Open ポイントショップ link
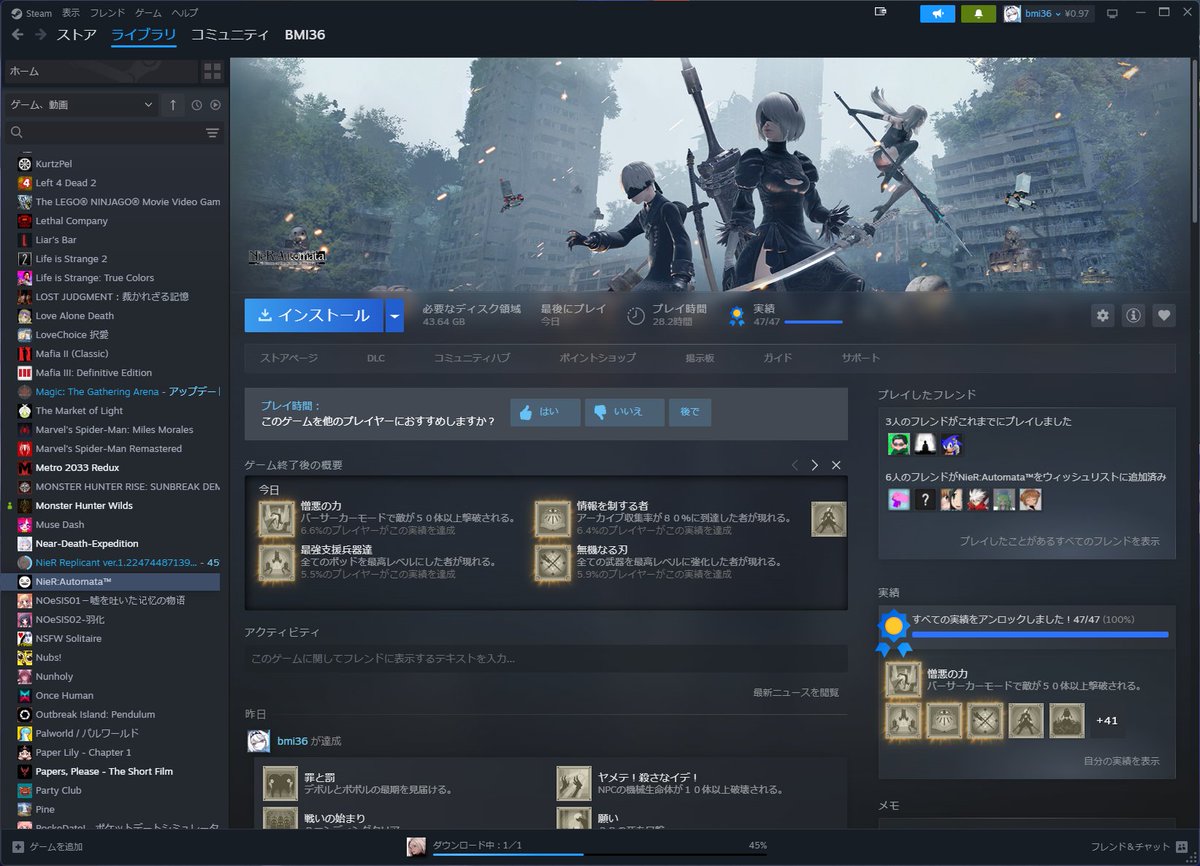The height and width of the screenshot is (866, 1200). pyautogui.click(x=597, y=358)
